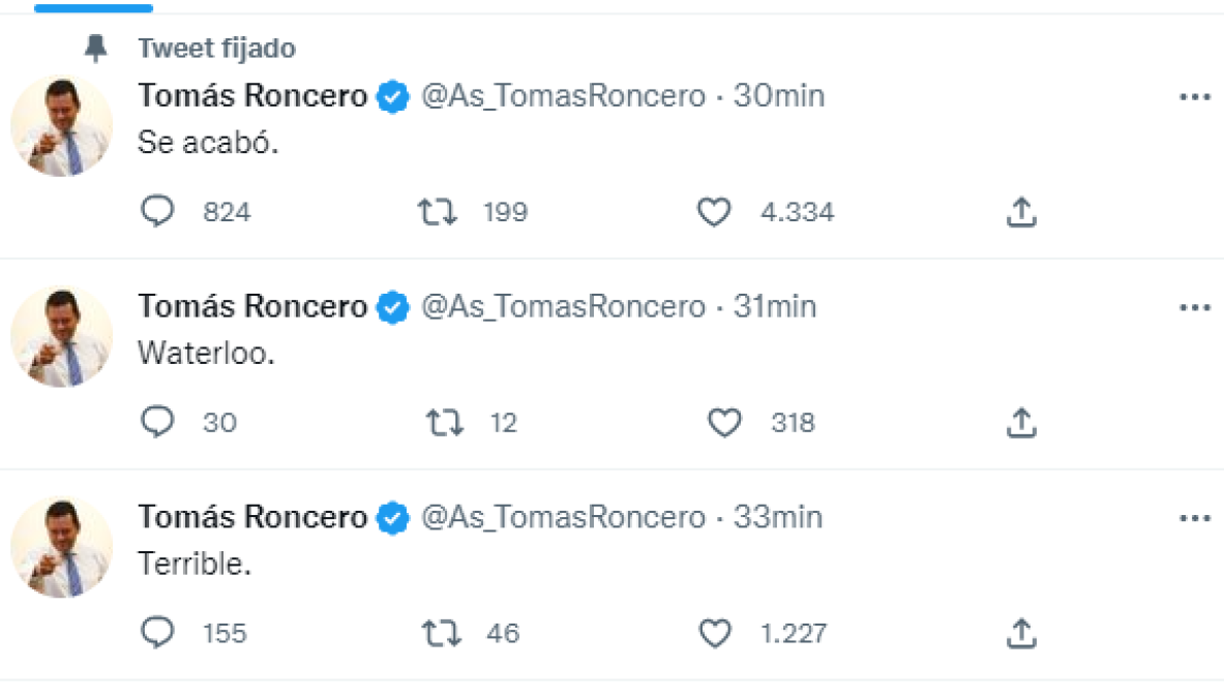Like the "Terrible." tweet
1224x698 pixels.
pos(716,633)
